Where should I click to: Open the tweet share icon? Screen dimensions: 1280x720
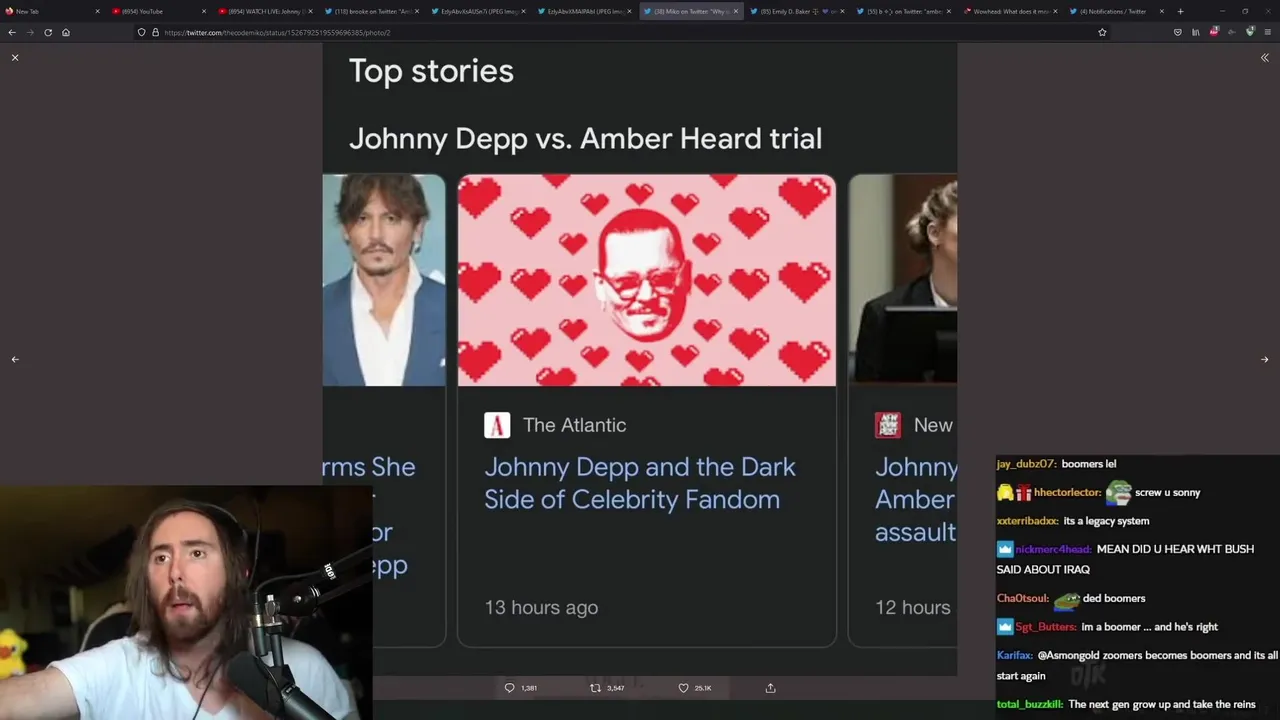pos(770,688)
